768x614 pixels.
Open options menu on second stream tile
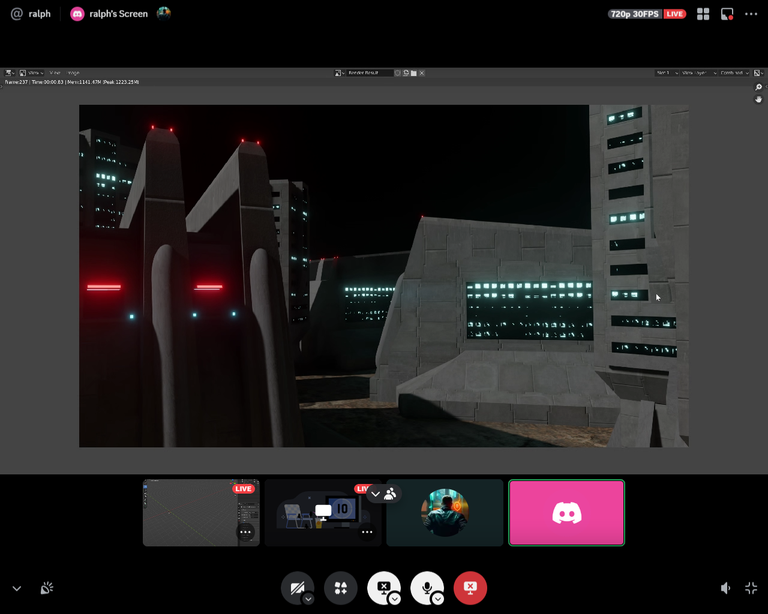coord(367,532)
